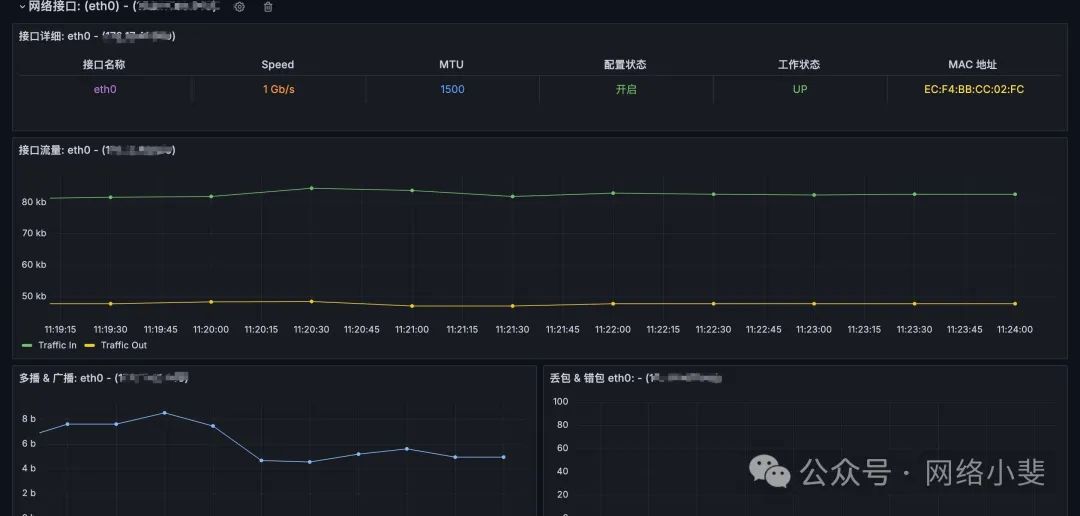Toggle Traffic In series in legend

pos(57,345)
